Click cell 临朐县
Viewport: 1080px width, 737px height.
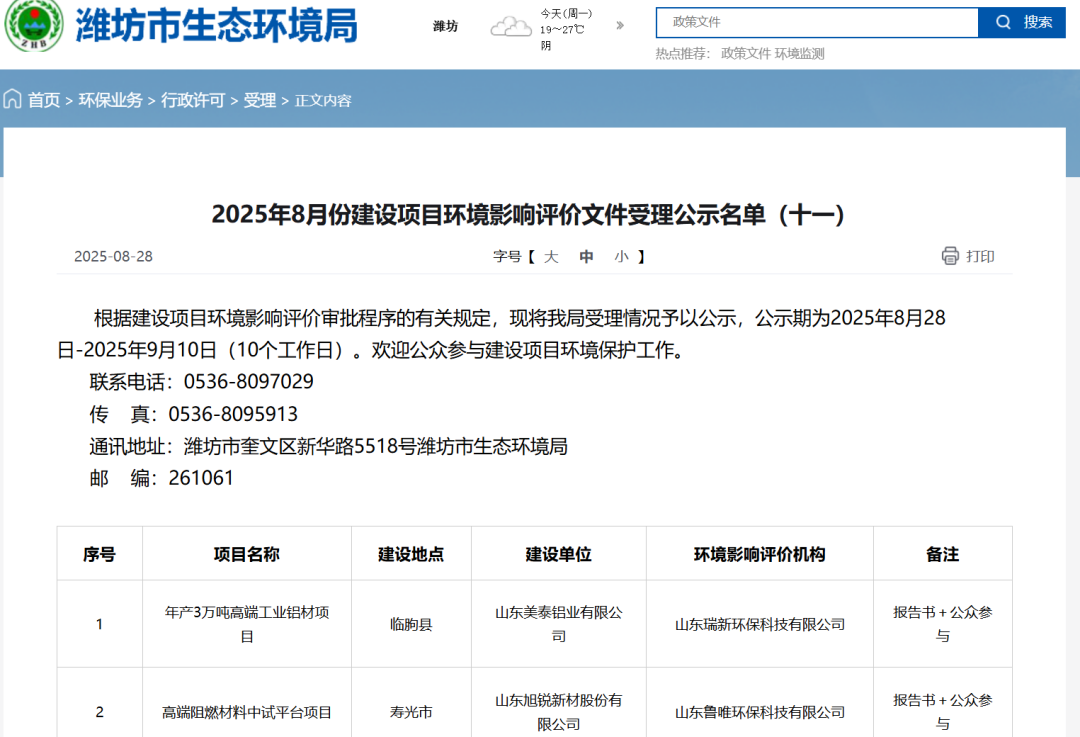[x=411, y=624]
